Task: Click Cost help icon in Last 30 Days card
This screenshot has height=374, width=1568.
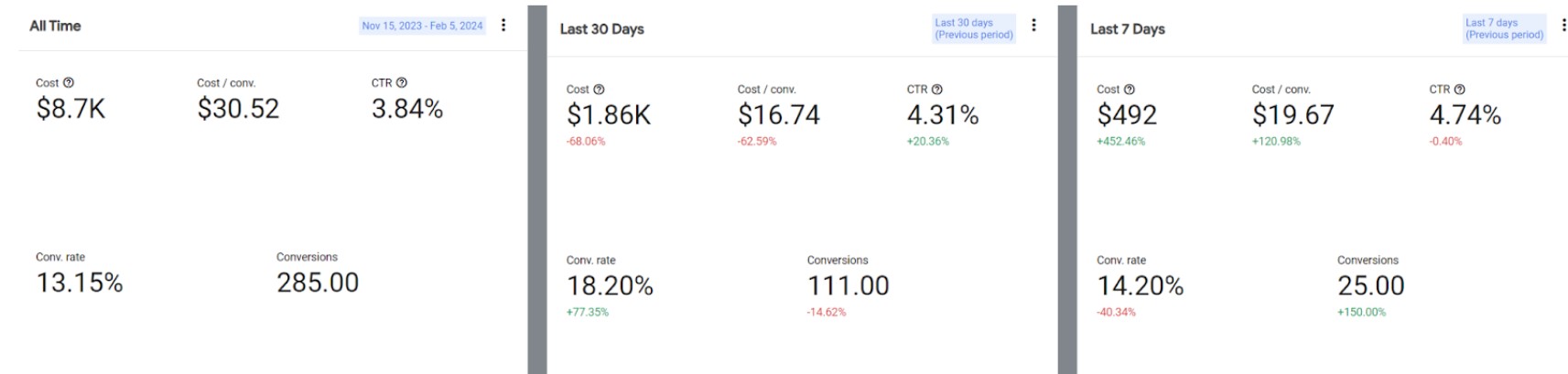Action: [x=599, y=90]
